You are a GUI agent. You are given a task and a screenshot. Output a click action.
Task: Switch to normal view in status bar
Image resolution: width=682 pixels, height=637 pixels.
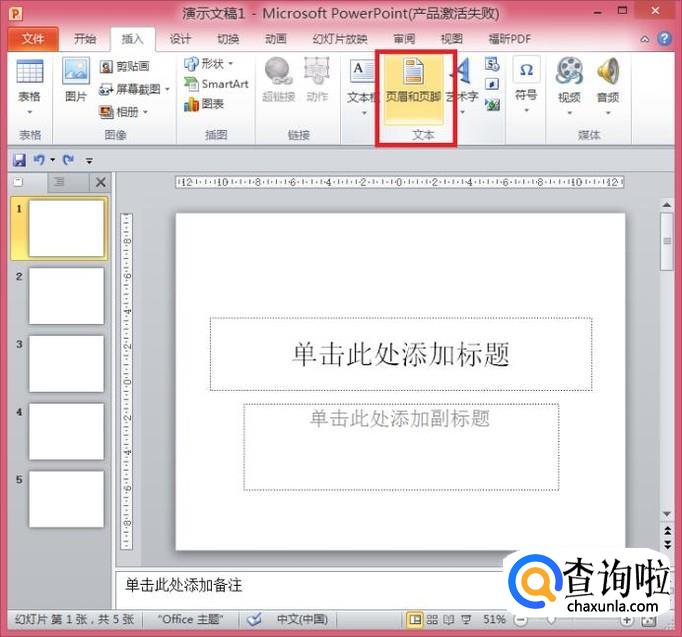coord(415,620)
